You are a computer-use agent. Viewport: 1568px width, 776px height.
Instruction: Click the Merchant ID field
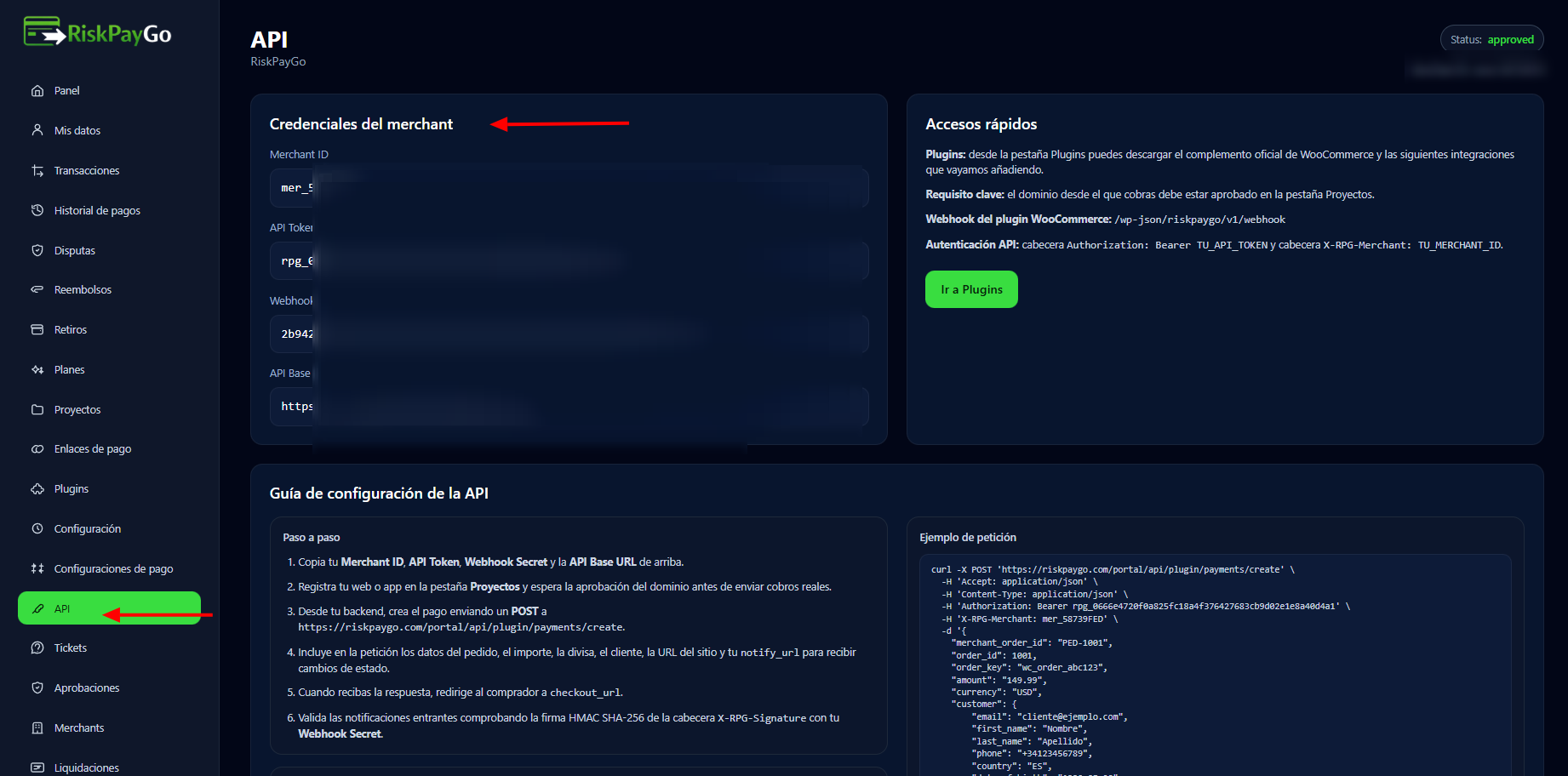coord(569,188)
